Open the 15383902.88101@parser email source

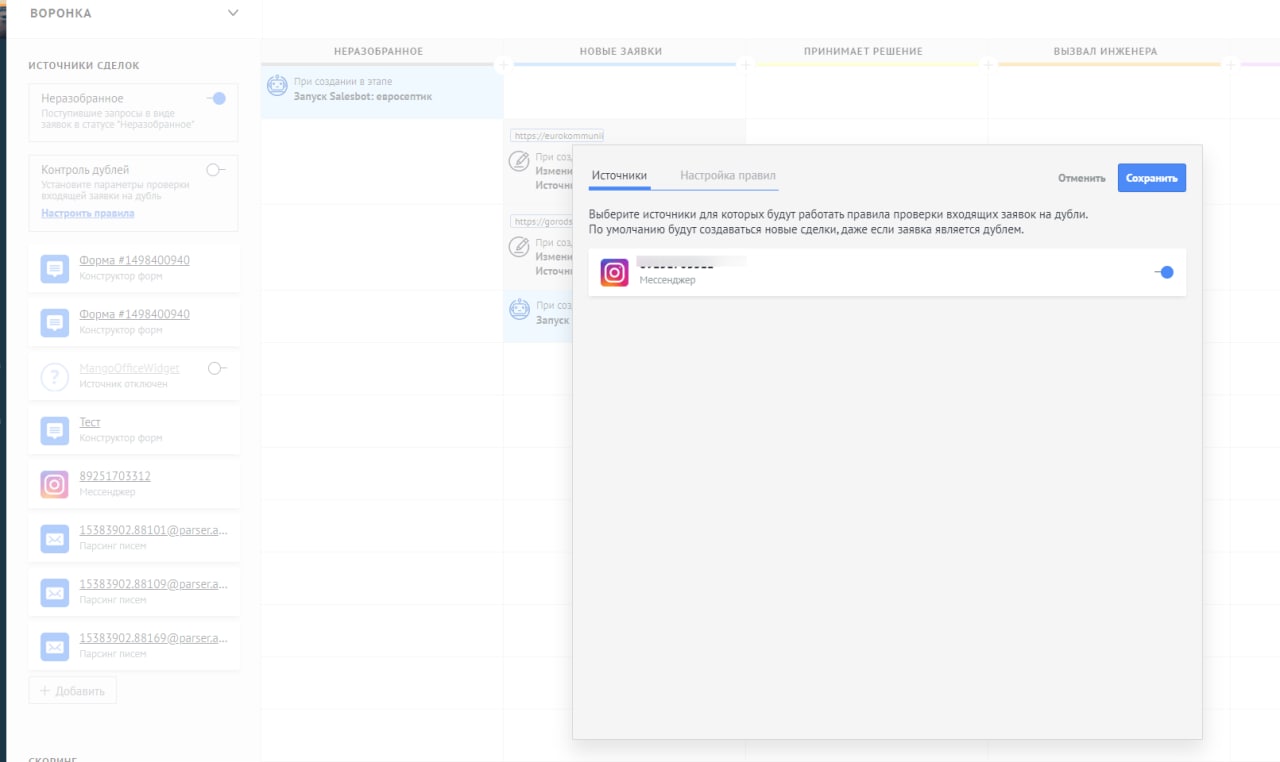(153, 530)
